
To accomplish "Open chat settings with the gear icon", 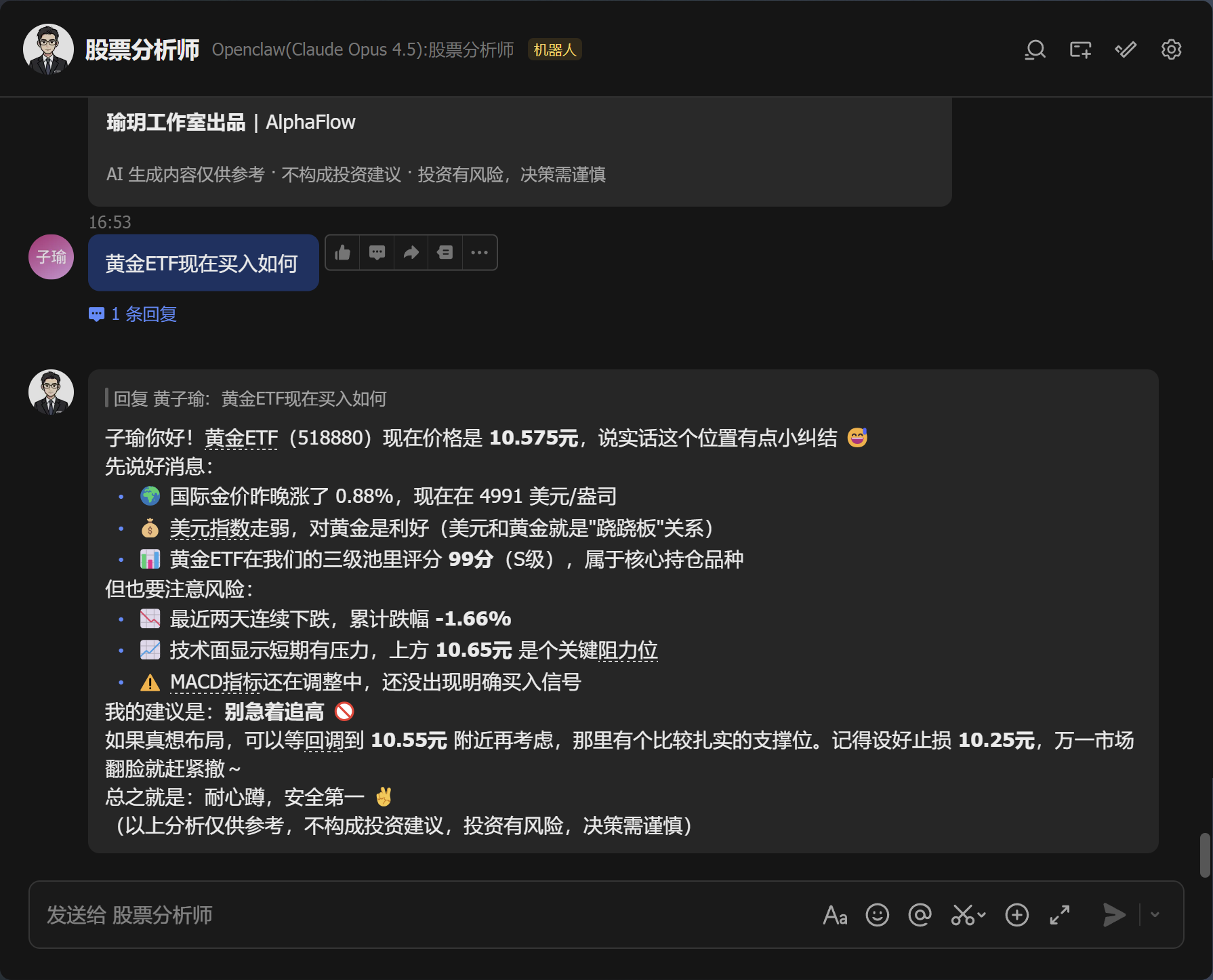I will click(1170, 49).
